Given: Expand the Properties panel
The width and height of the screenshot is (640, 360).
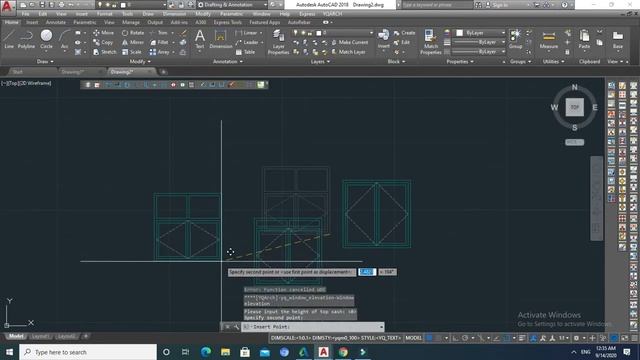Looking at the screenshot, I should 460,62.
